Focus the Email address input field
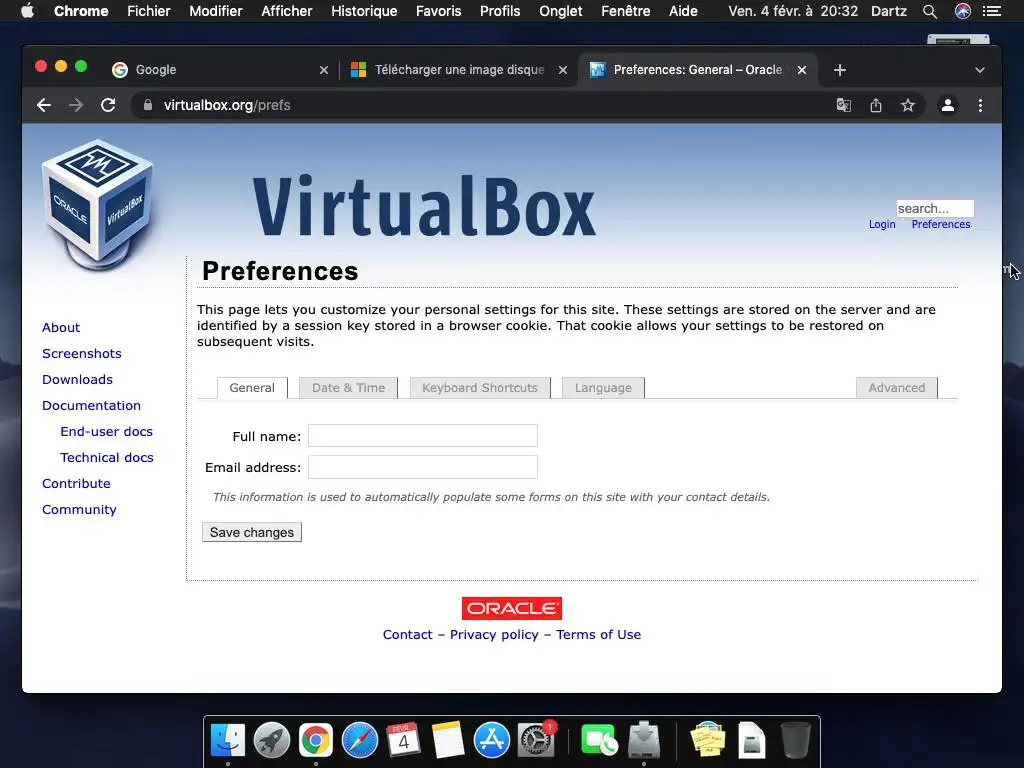The height and width of the screenshot is (768, 1024). tap(423, 467)
